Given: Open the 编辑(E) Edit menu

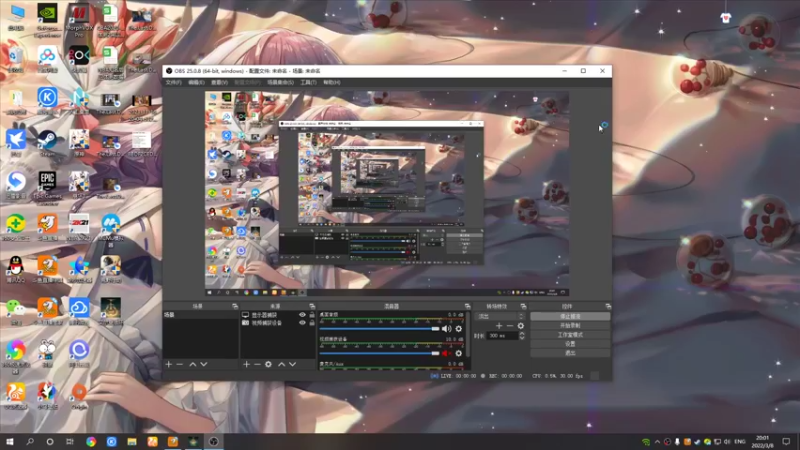Looking at the screenshot, I should pos(196,82).
